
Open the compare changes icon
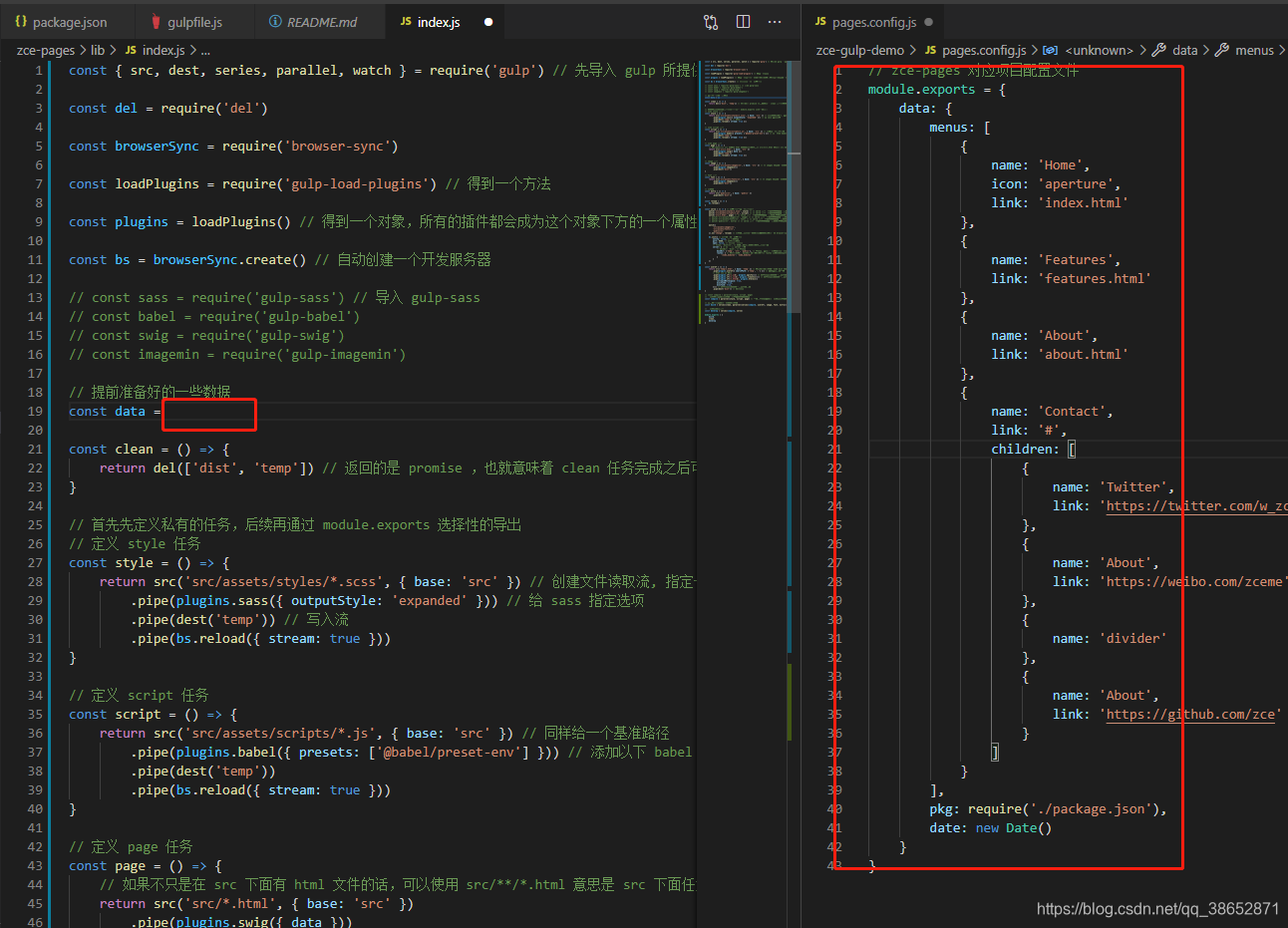(x=711, y=22)
